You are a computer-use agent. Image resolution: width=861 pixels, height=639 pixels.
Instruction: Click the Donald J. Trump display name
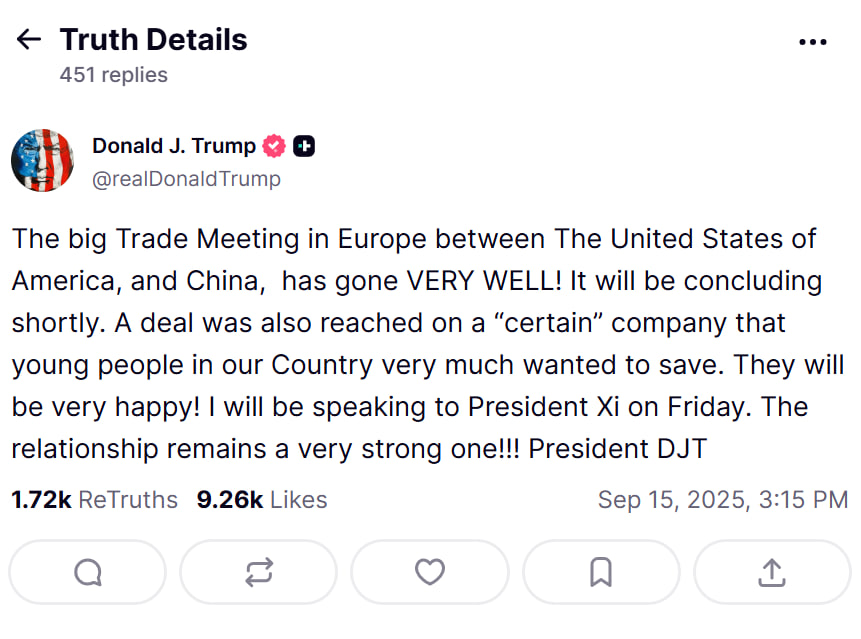pos(174,146)
